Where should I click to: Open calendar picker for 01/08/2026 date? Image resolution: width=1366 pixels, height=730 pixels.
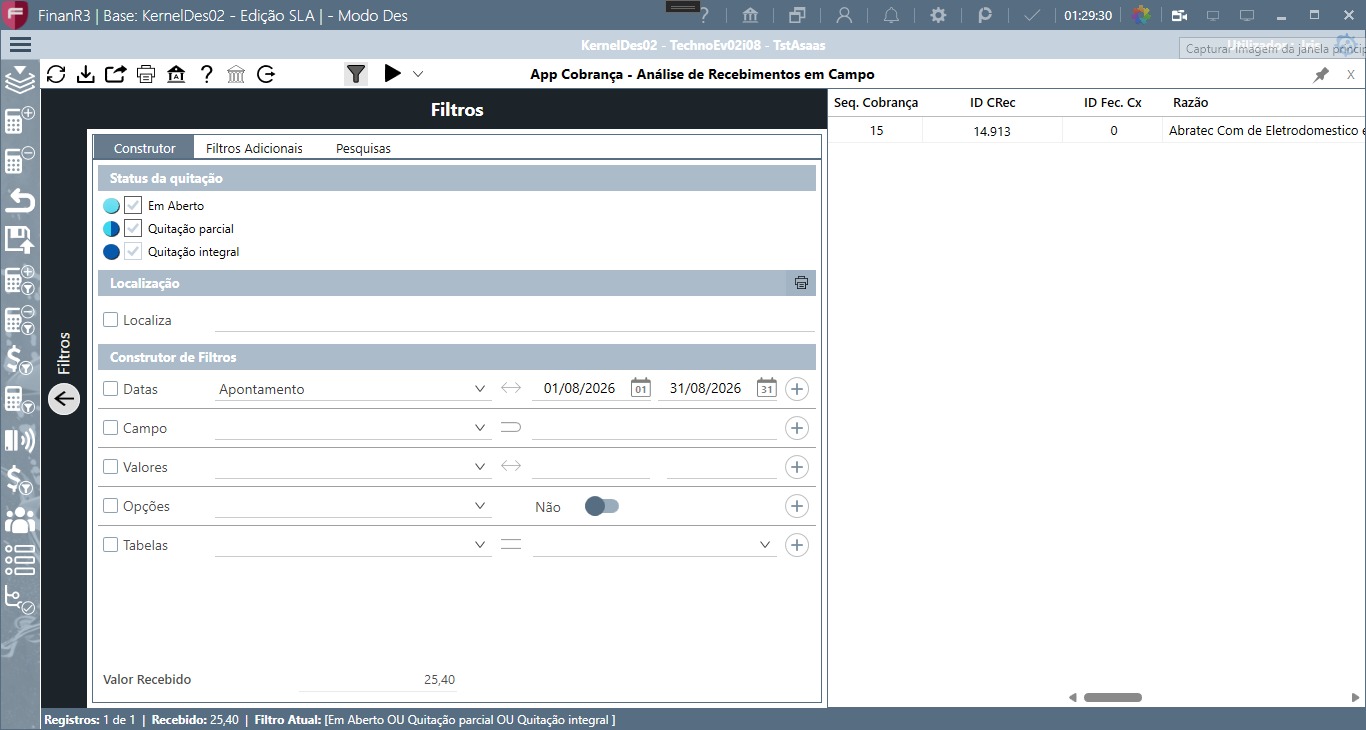(641, 388)
